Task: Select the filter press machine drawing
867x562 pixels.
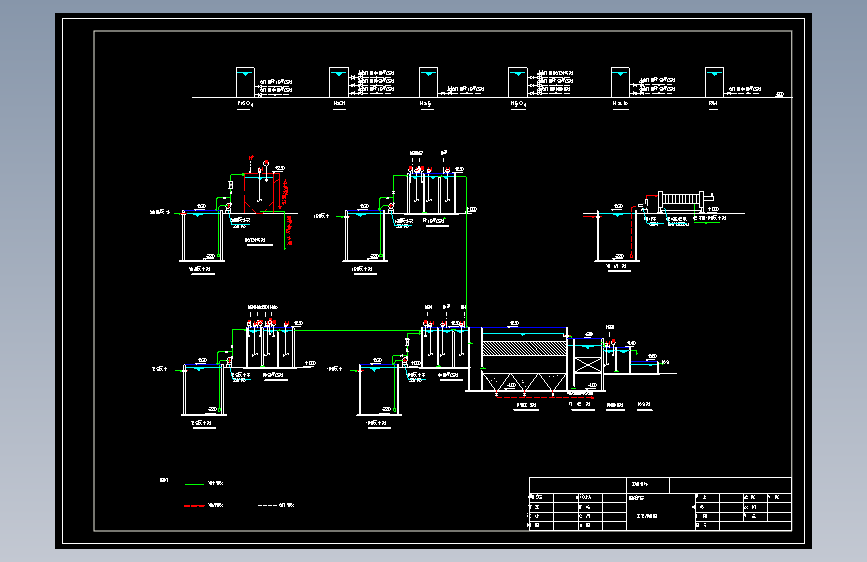Action: pos(685,200)
